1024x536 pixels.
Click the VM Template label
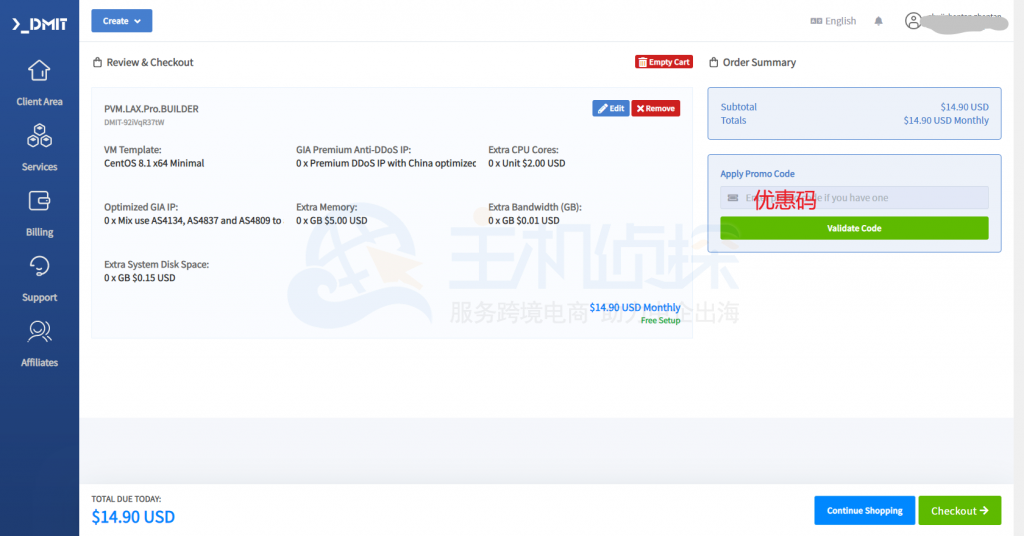[x=133, y=150]
